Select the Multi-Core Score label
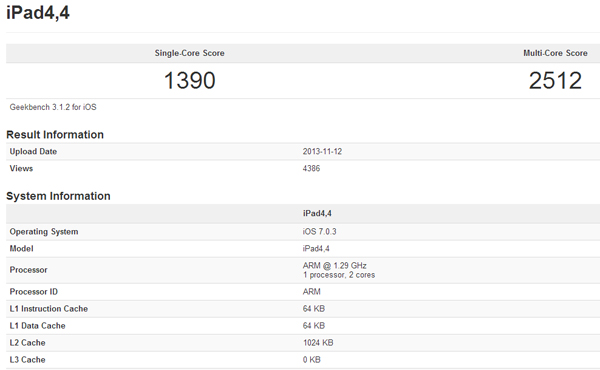This screenshot has height=370, width=600. [555, 53]
